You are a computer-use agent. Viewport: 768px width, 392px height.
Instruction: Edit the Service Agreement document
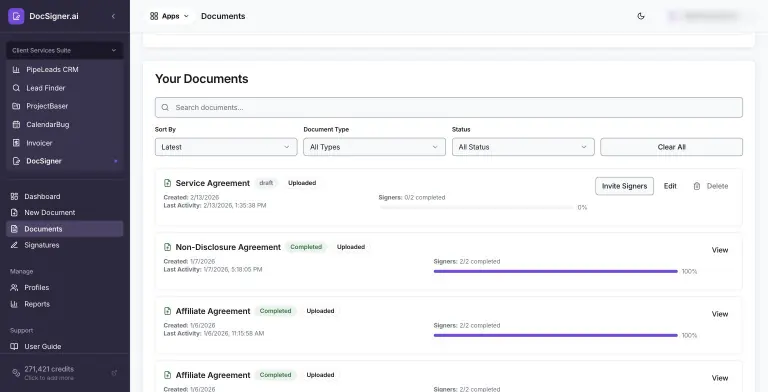(670, 186)
